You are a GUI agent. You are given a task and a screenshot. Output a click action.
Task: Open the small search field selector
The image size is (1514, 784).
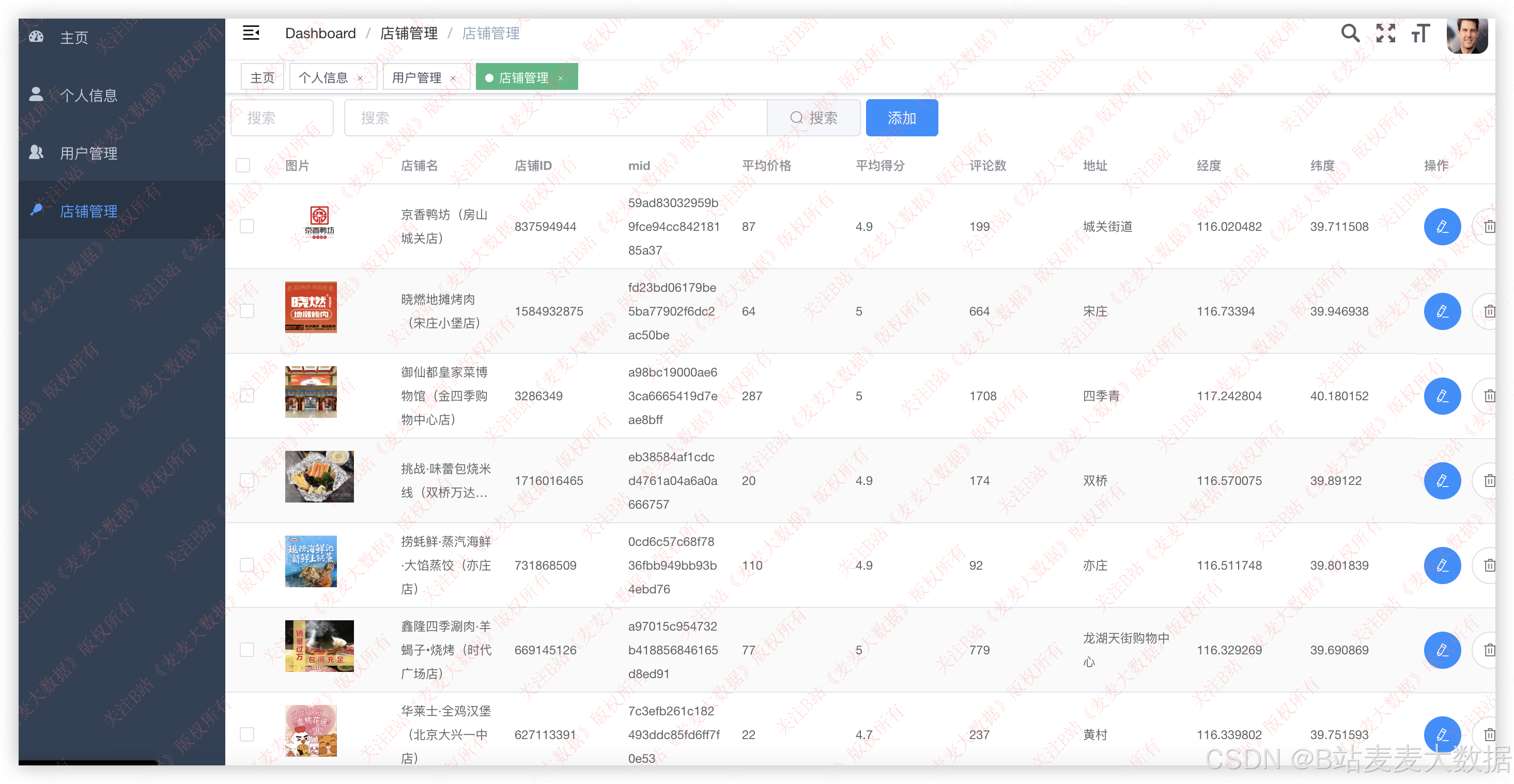(282, 118)
